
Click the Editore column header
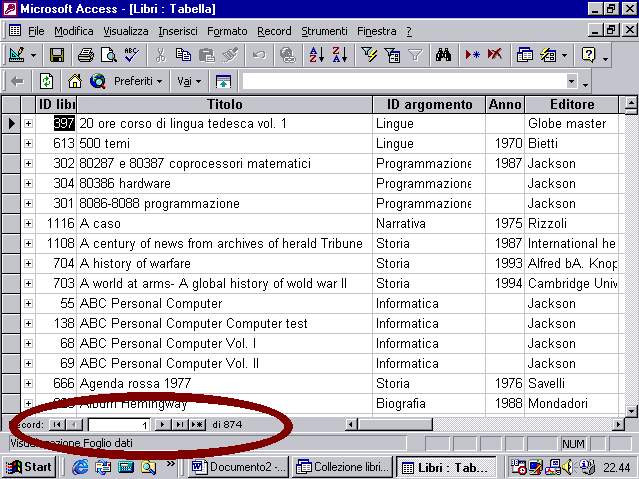coord(572,104)
